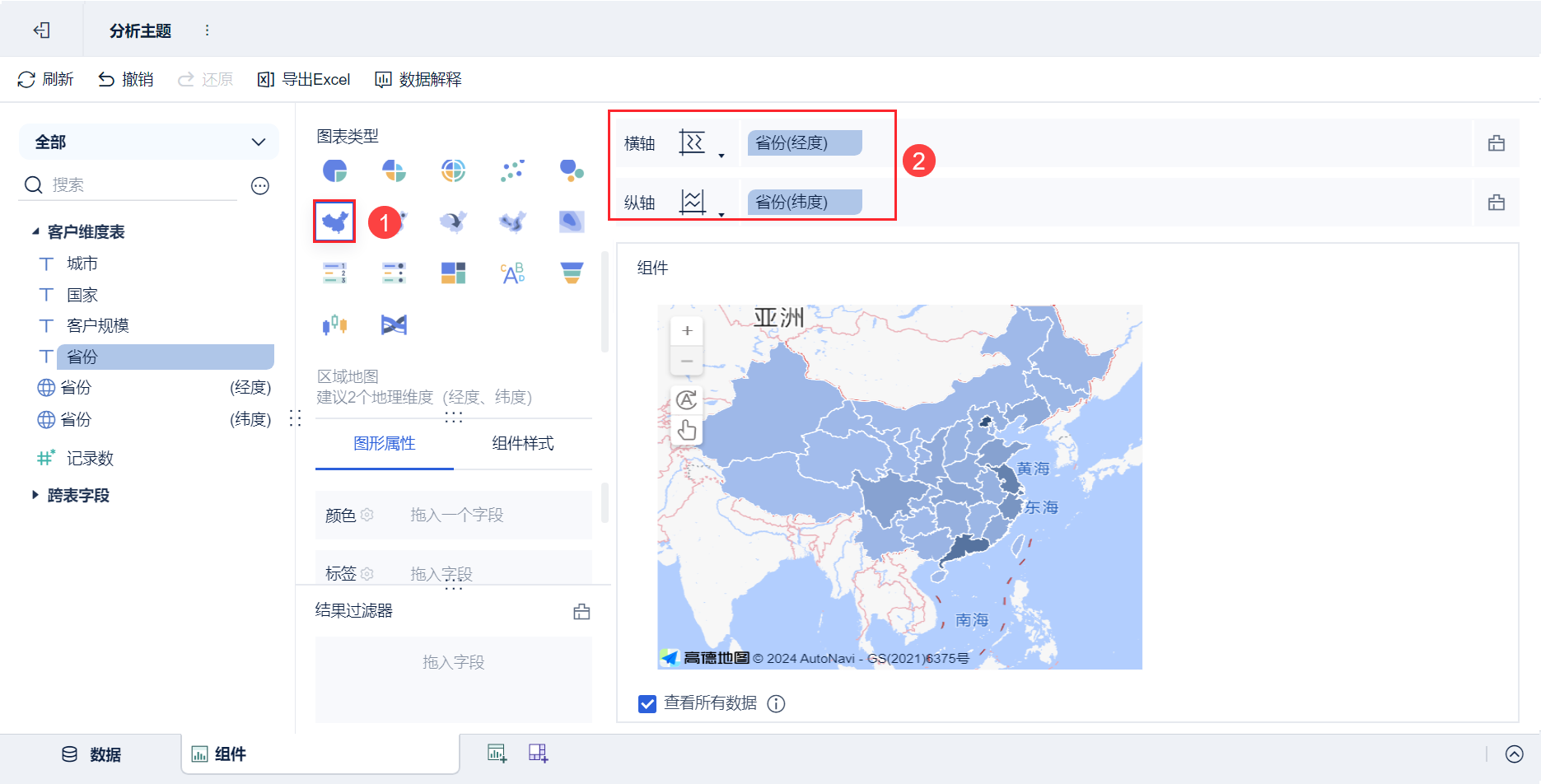Click the map zoom out button
1541x784 pixels.
[687, 362]
